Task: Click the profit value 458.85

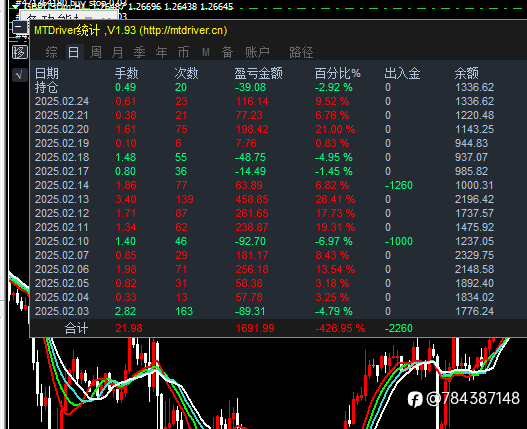Action: click(252, 199)
